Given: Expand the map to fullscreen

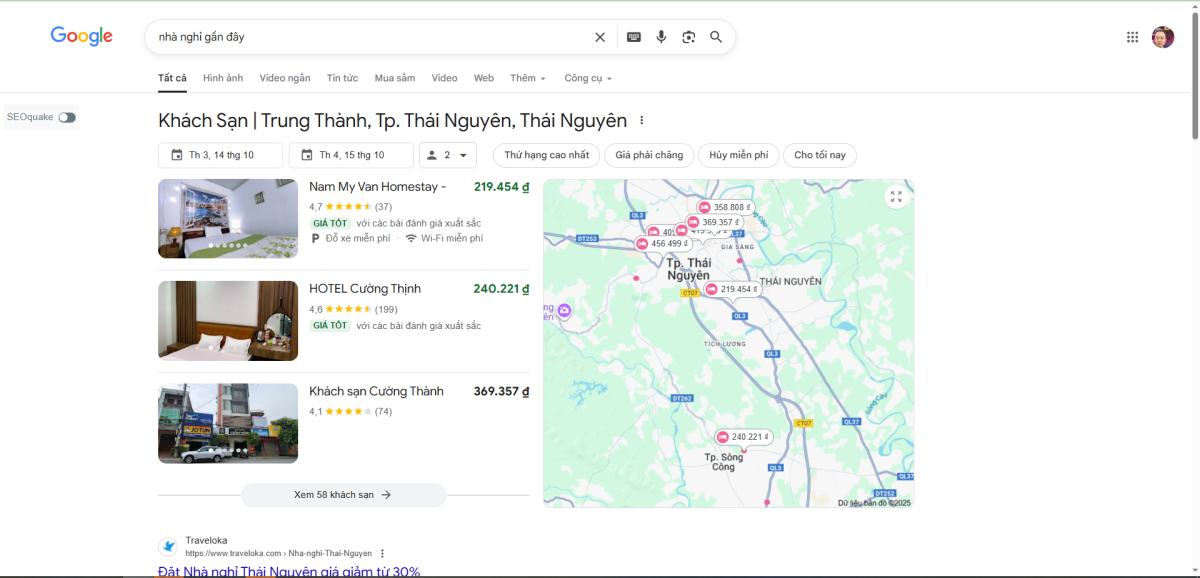Looking at the screenshot, I should (896, 197).
